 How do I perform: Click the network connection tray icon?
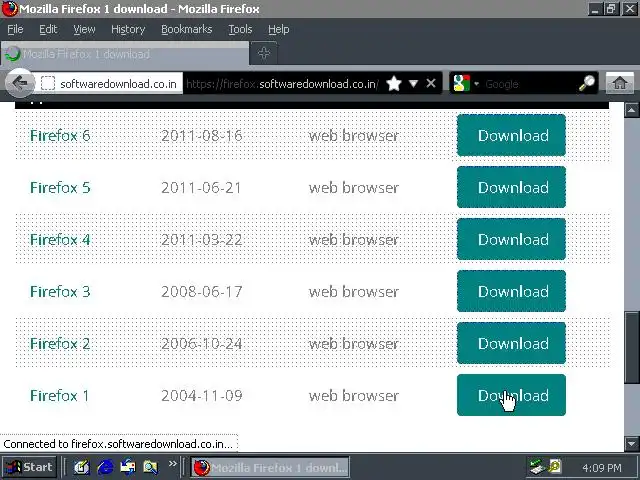(x=538, y=467)
